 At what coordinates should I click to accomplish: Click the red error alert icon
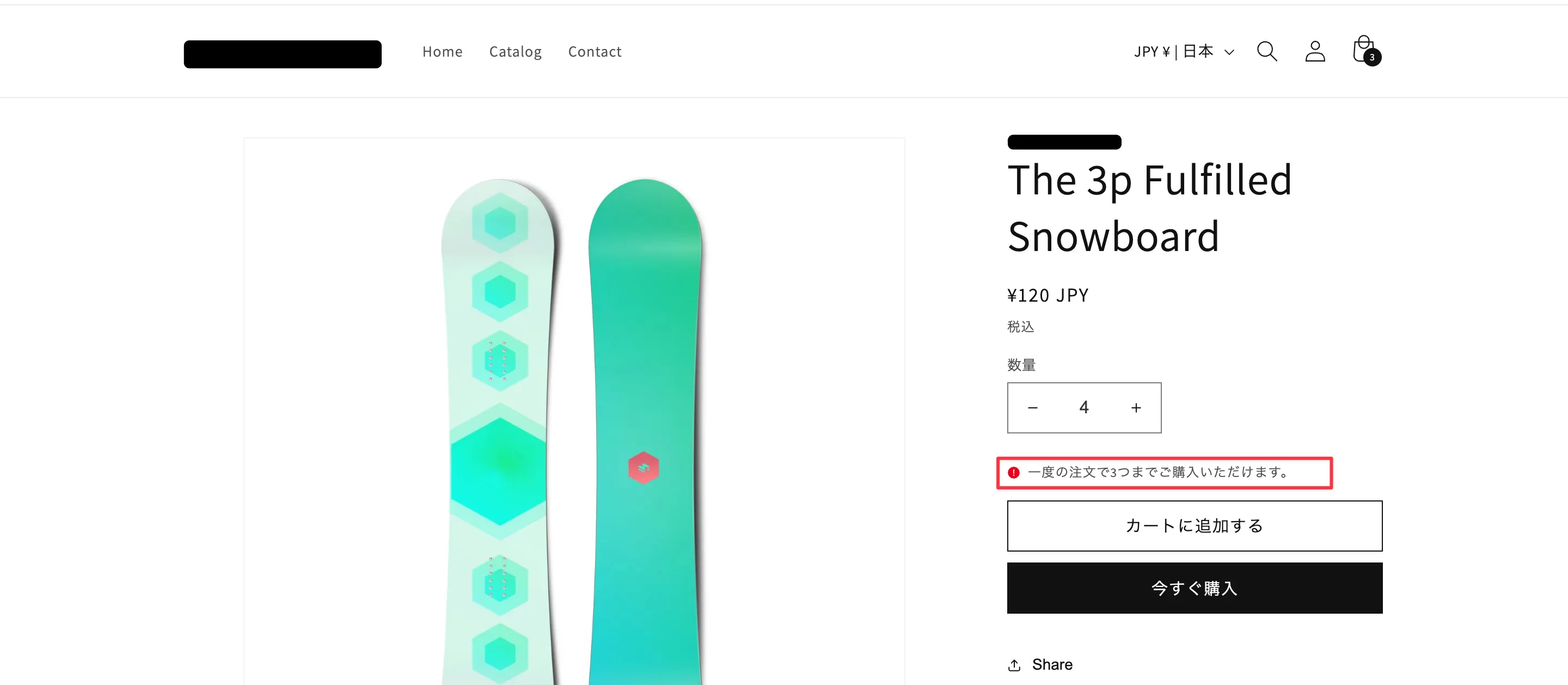tap(1013, 473)
